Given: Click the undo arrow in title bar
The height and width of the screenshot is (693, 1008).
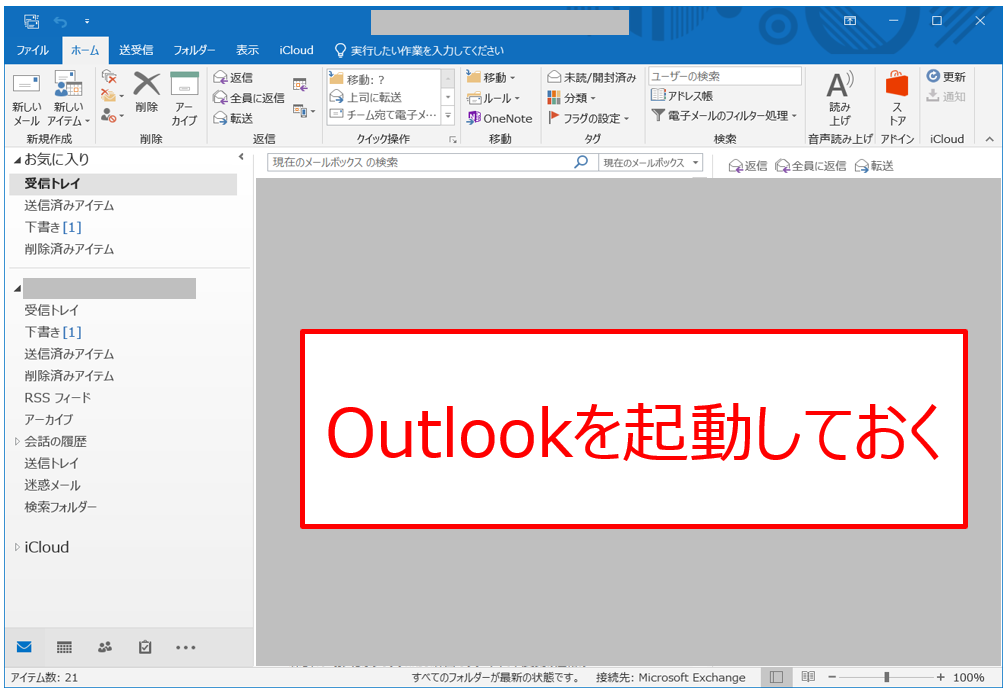Looking at the screenshot, I should [x=60, y=22].
